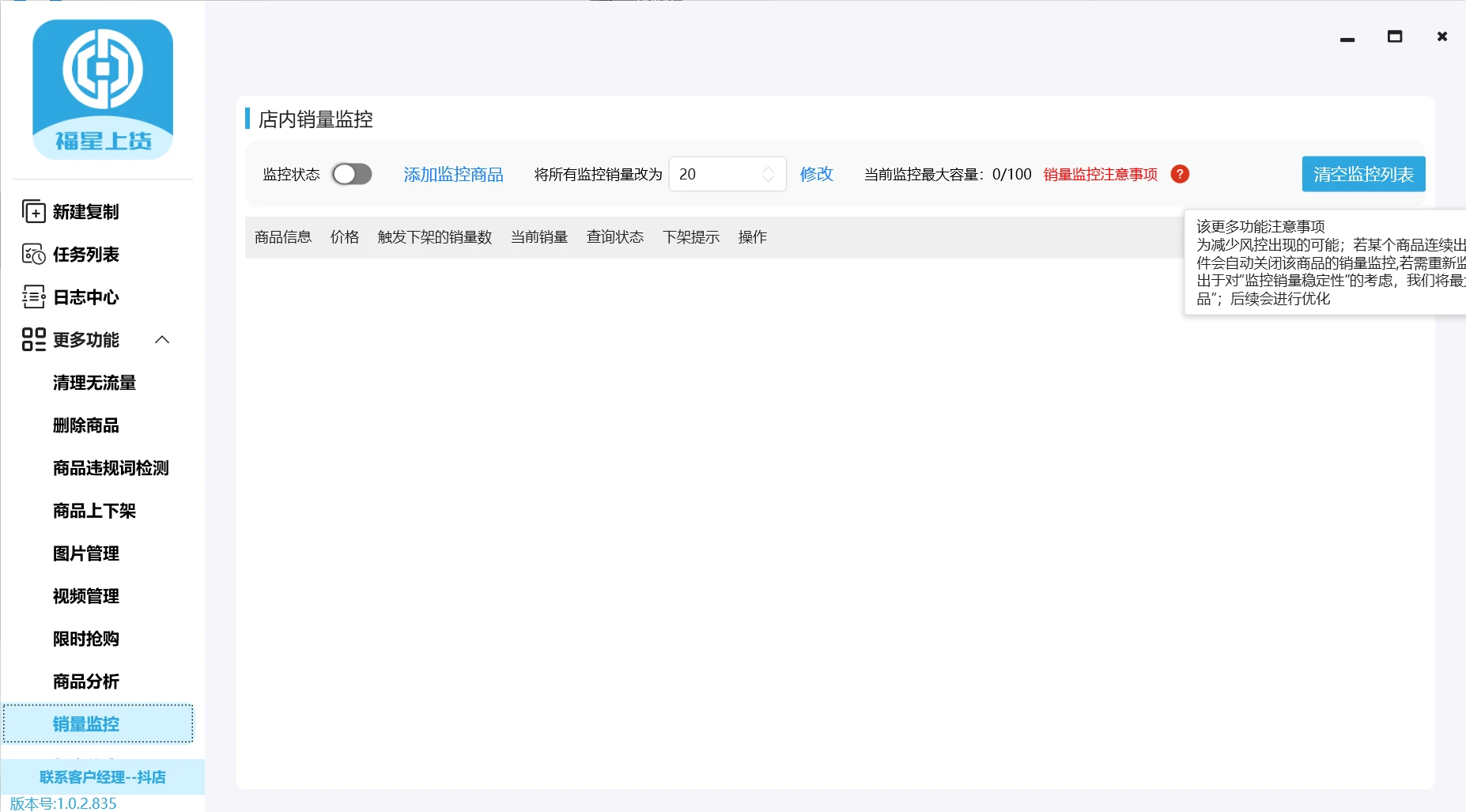The width and height of the screenshot is (1466, 812).
Task: Click the 当前监控最大容量: 0/100 text
Action: [947, 174]
